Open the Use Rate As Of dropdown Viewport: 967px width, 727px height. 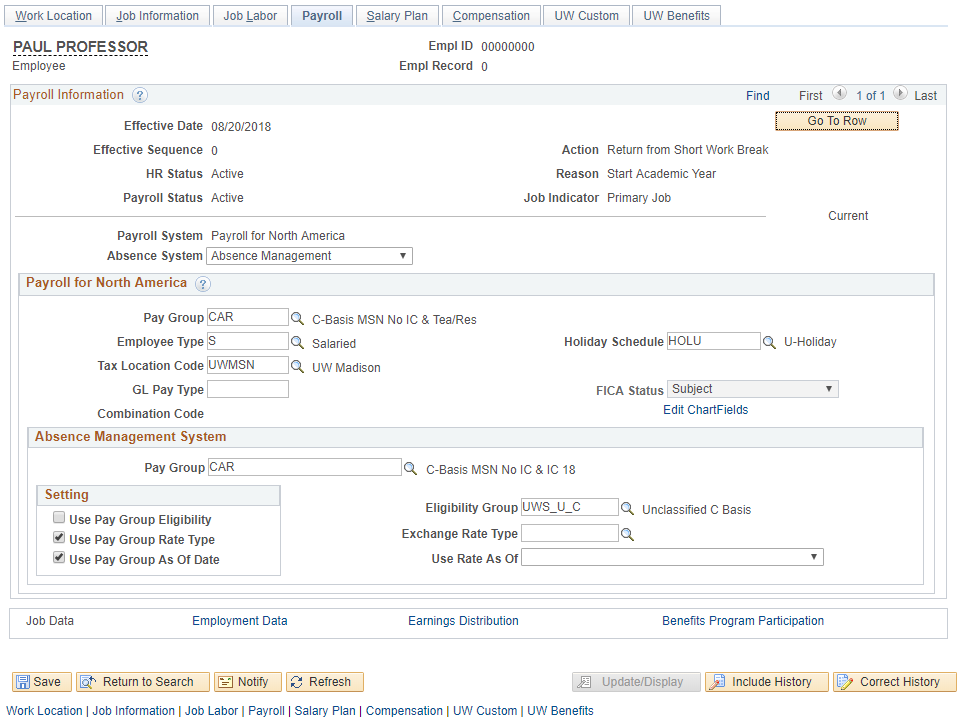(672, 557)
